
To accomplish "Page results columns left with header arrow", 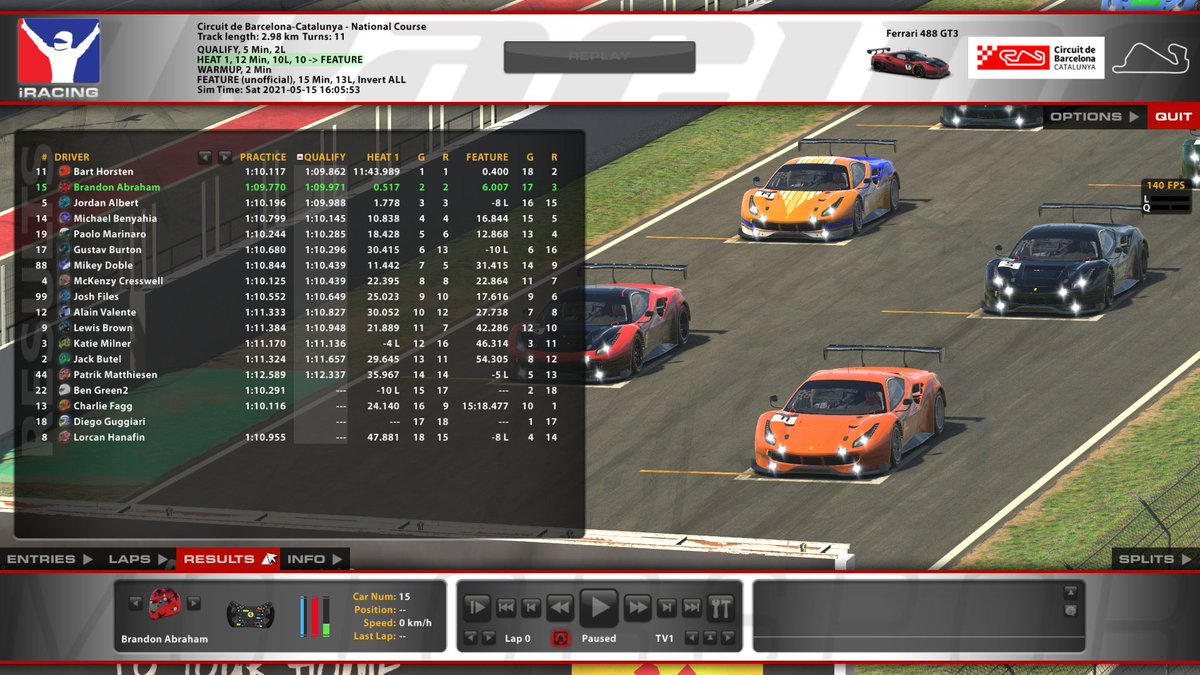I will (205, 157).
